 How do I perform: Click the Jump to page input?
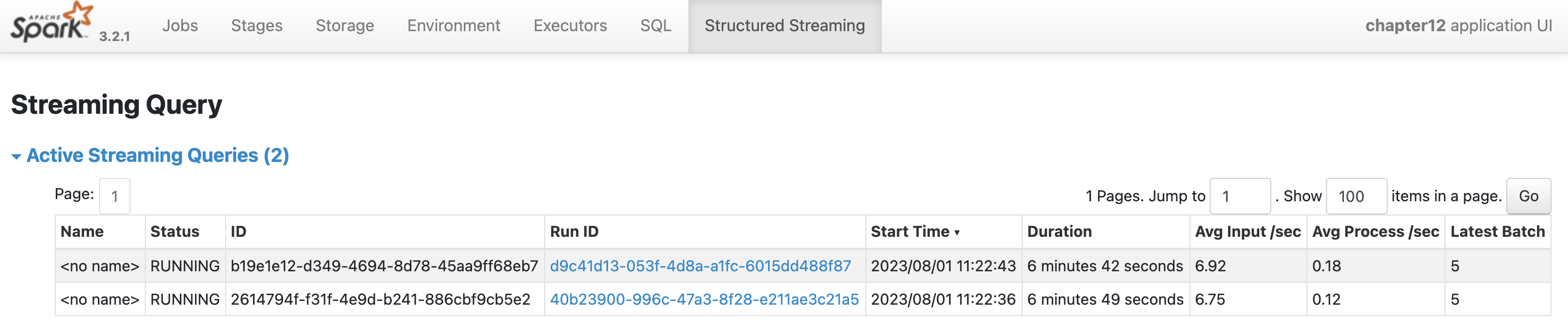1239,196
